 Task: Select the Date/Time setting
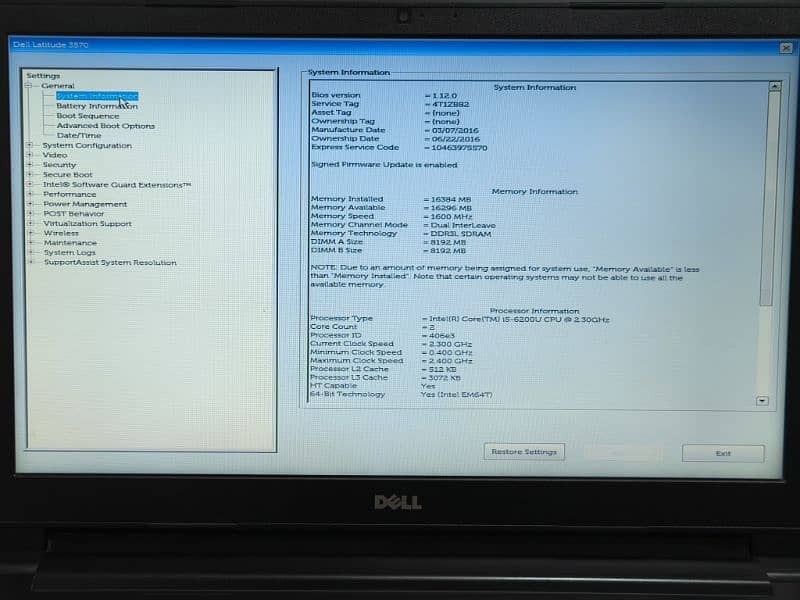coord(79,136)
